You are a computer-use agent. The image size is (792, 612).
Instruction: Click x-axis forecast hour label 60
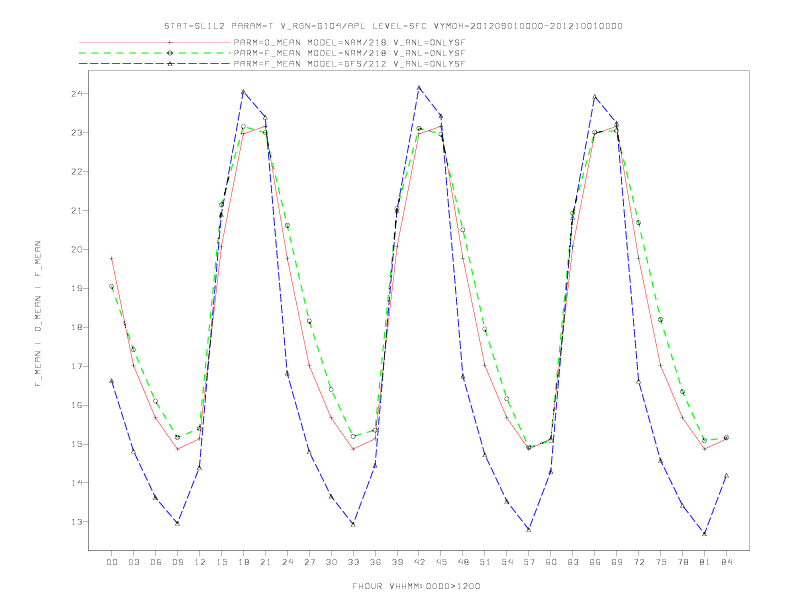click(551, 562)
